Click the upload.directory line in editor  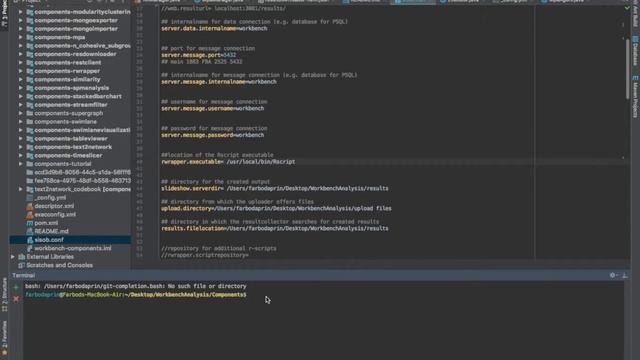pos(276,209)
